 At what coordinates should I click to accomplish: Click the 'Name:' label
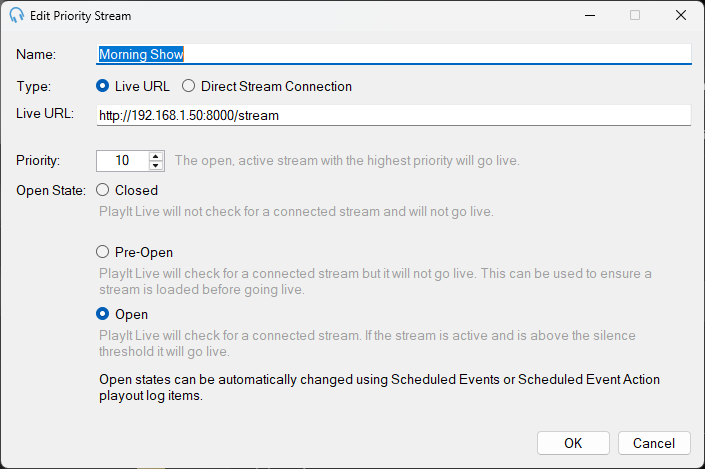point(36,54)
